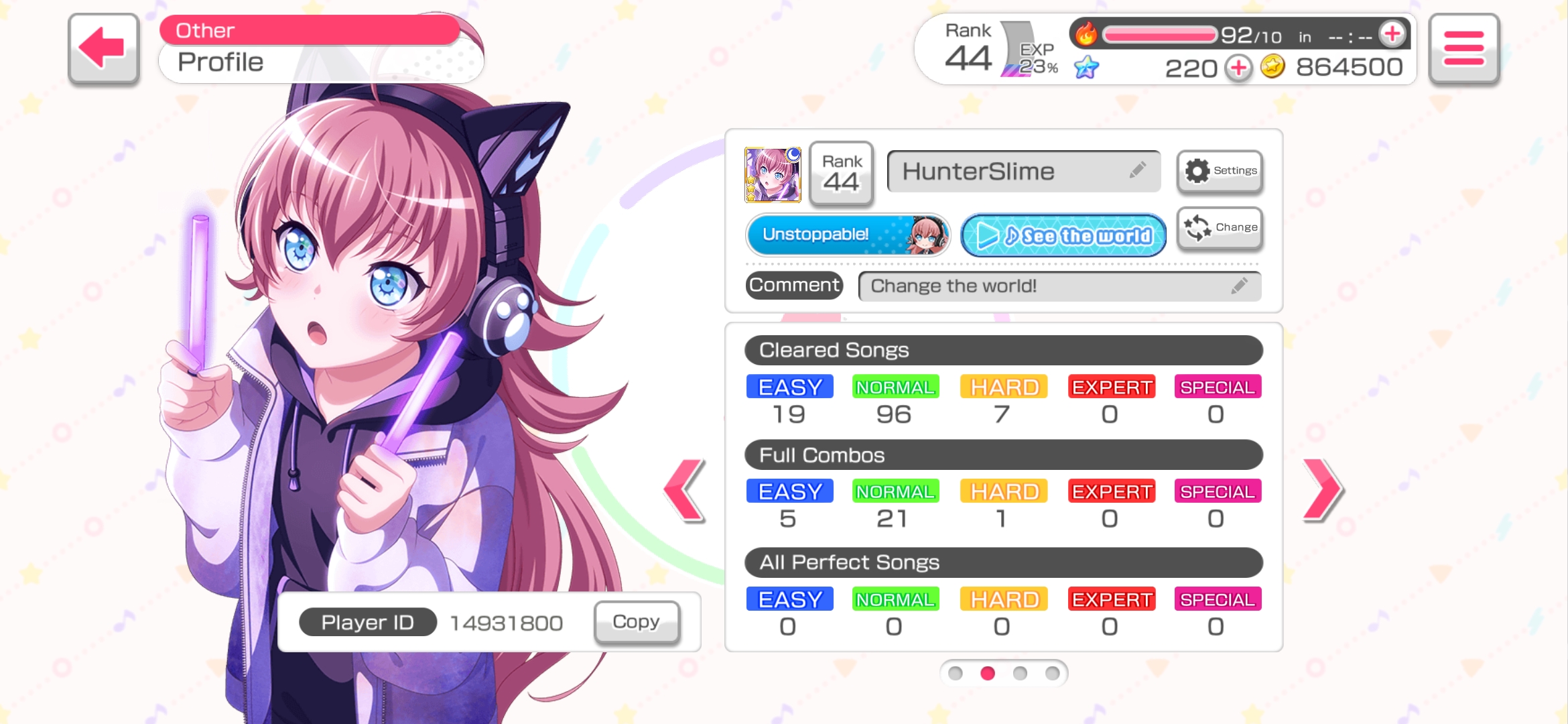The width and height of the screenshot is (1568, 724).
Task: Open the hamburger menu
Action: (x=1463, y=49)
